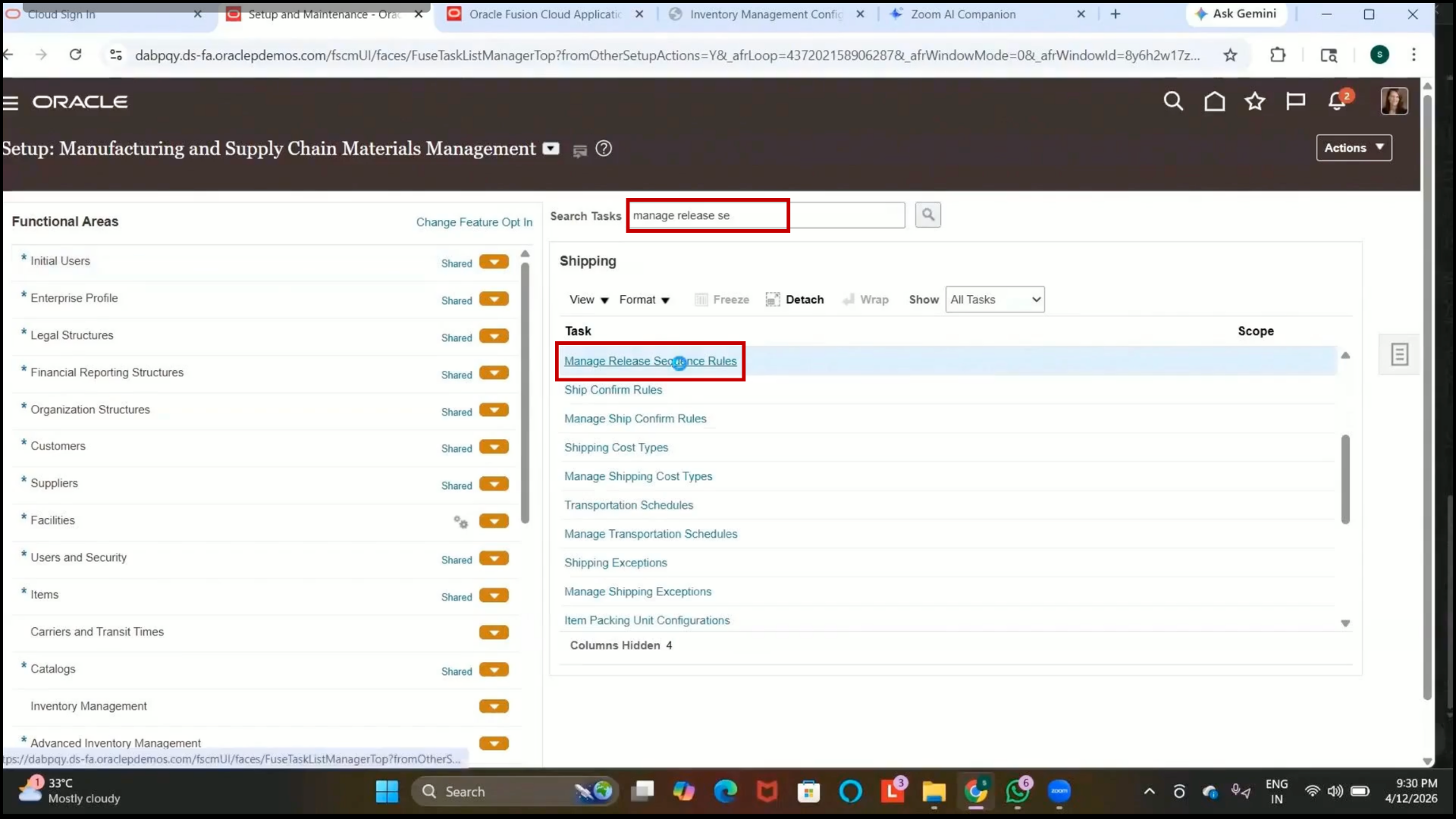The width and height of the screenshot is (1456, 819).
Task: Click the task table vertical scrollbar
Action: coord(1345,479)
